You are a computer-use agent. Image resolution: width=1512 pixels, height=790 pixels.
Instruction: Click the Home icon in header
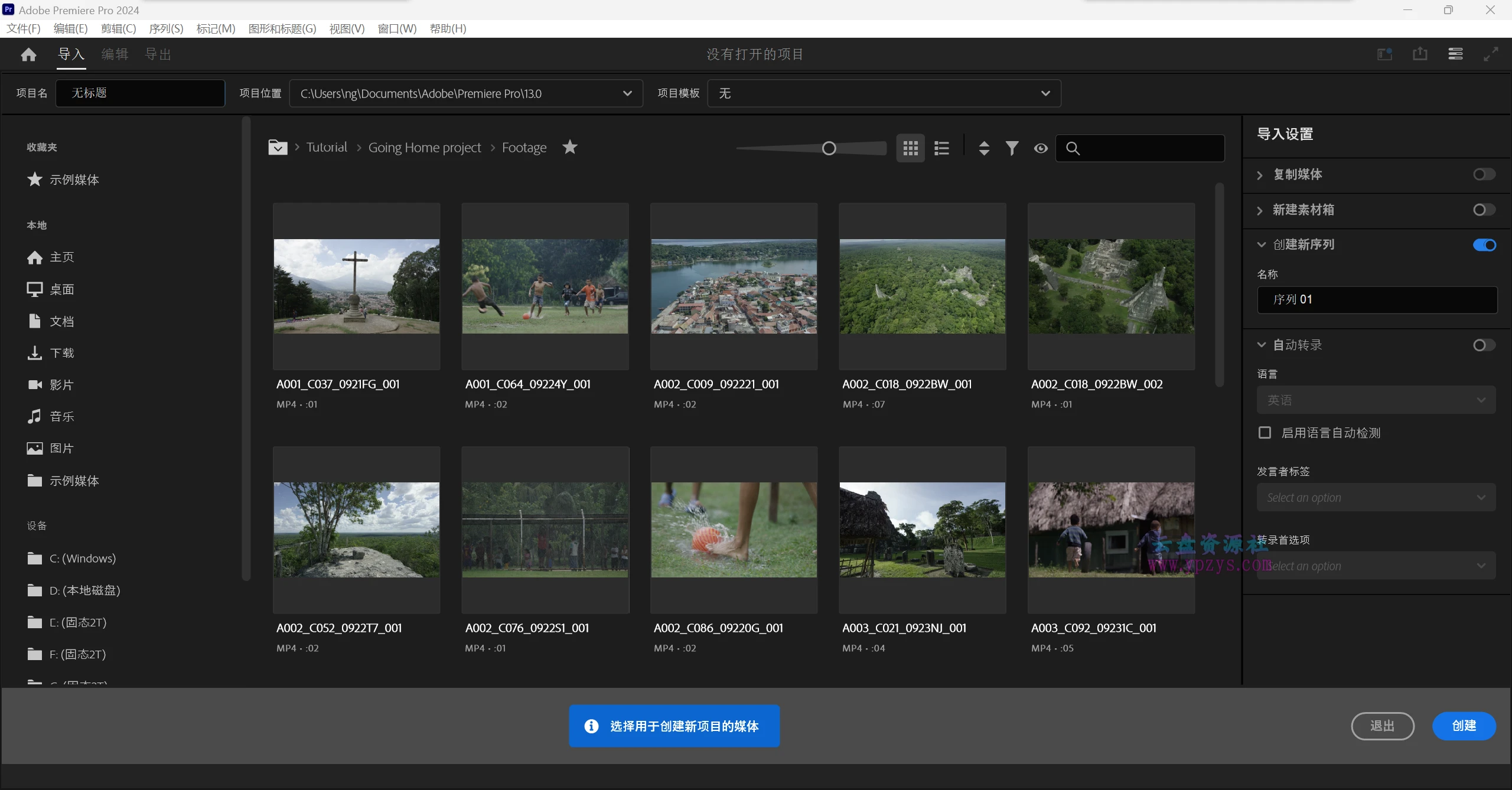pos(28,55)
